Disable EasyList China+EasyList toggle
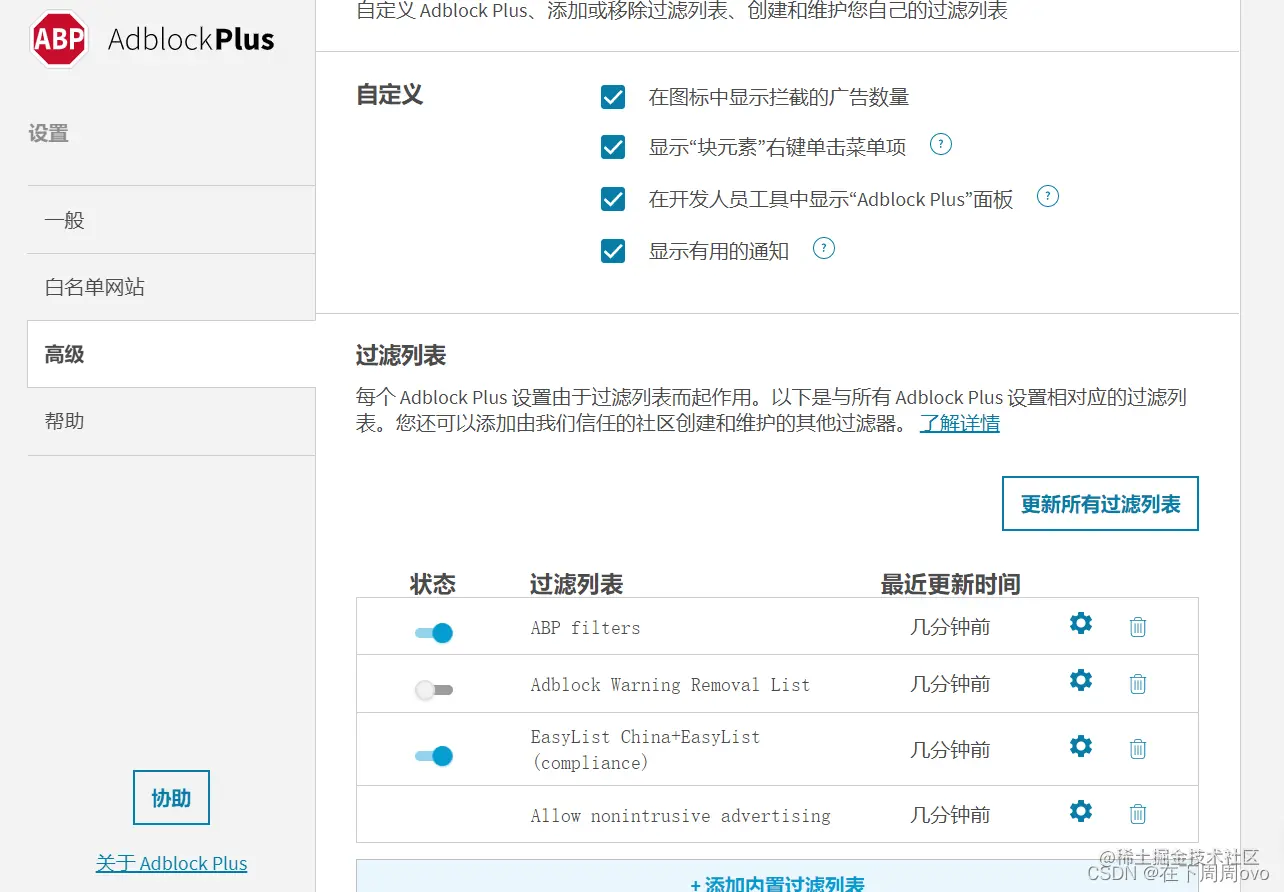The height and width of the screenshot is (892, 1284). pos(434,756)
